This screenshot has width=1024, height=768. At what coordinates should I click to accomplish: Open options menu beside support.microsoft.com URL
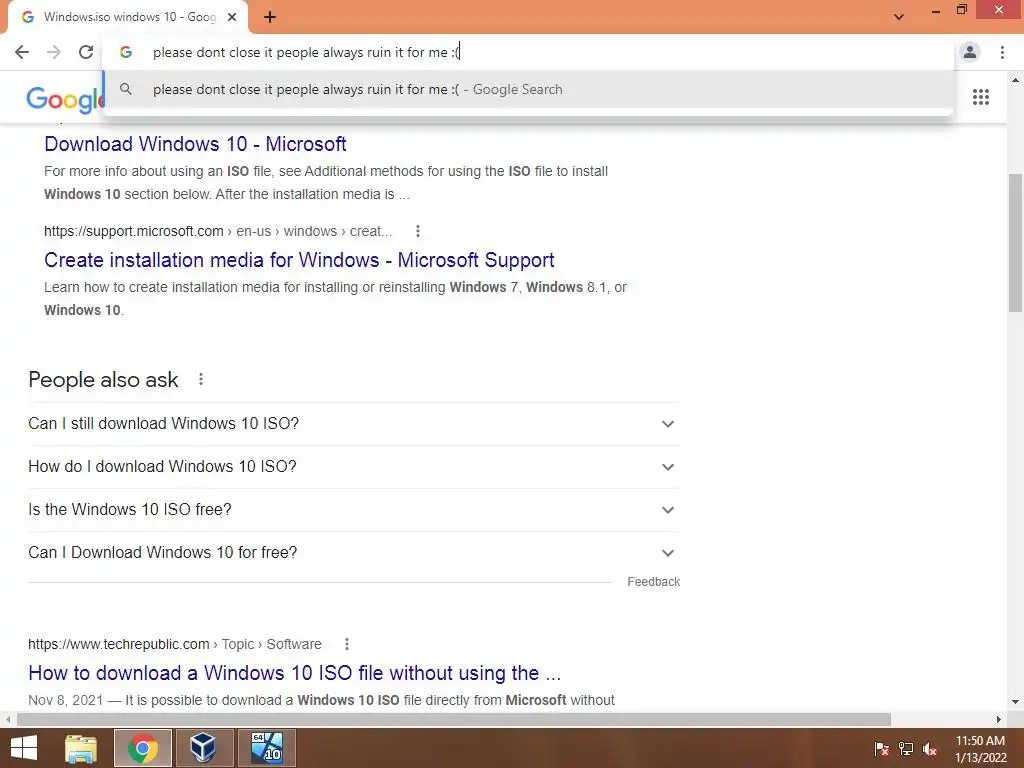(x=418, y=231)
